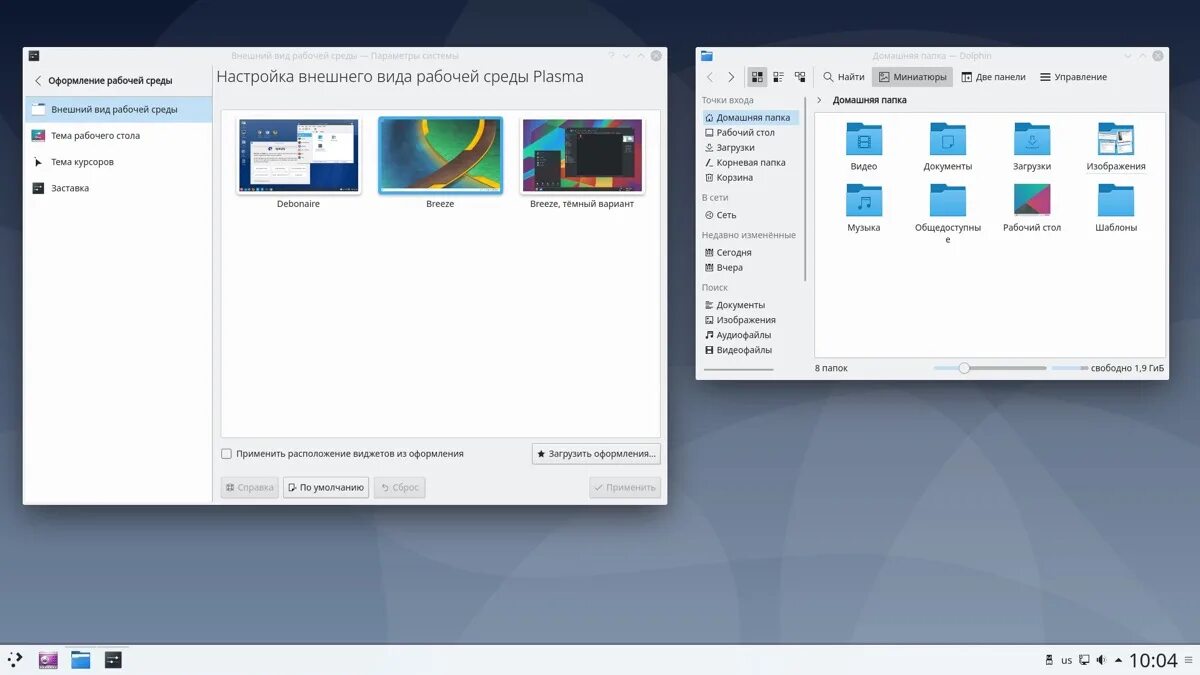Open the purple app in taskbar
Image resolution: width=1200 pixels, height=675 pixels.
pyautogui.click(x=48, y=659)
